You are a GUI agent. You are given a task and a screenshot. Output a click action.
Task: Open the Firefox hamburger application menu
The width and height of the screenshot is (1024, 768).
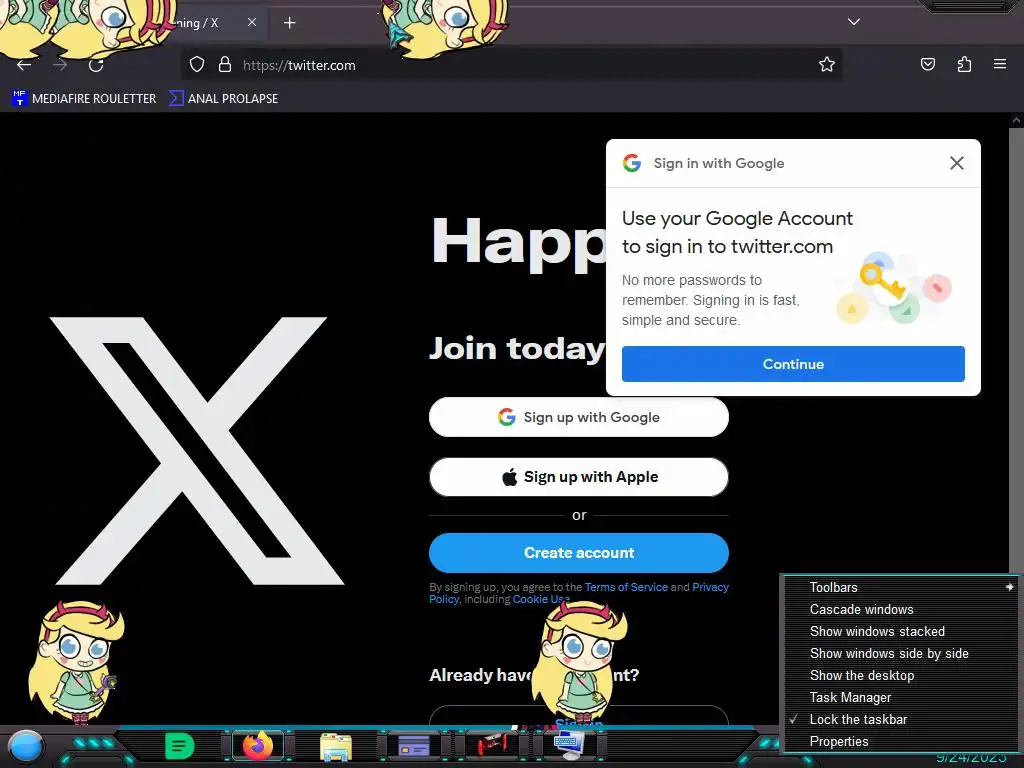999,64
